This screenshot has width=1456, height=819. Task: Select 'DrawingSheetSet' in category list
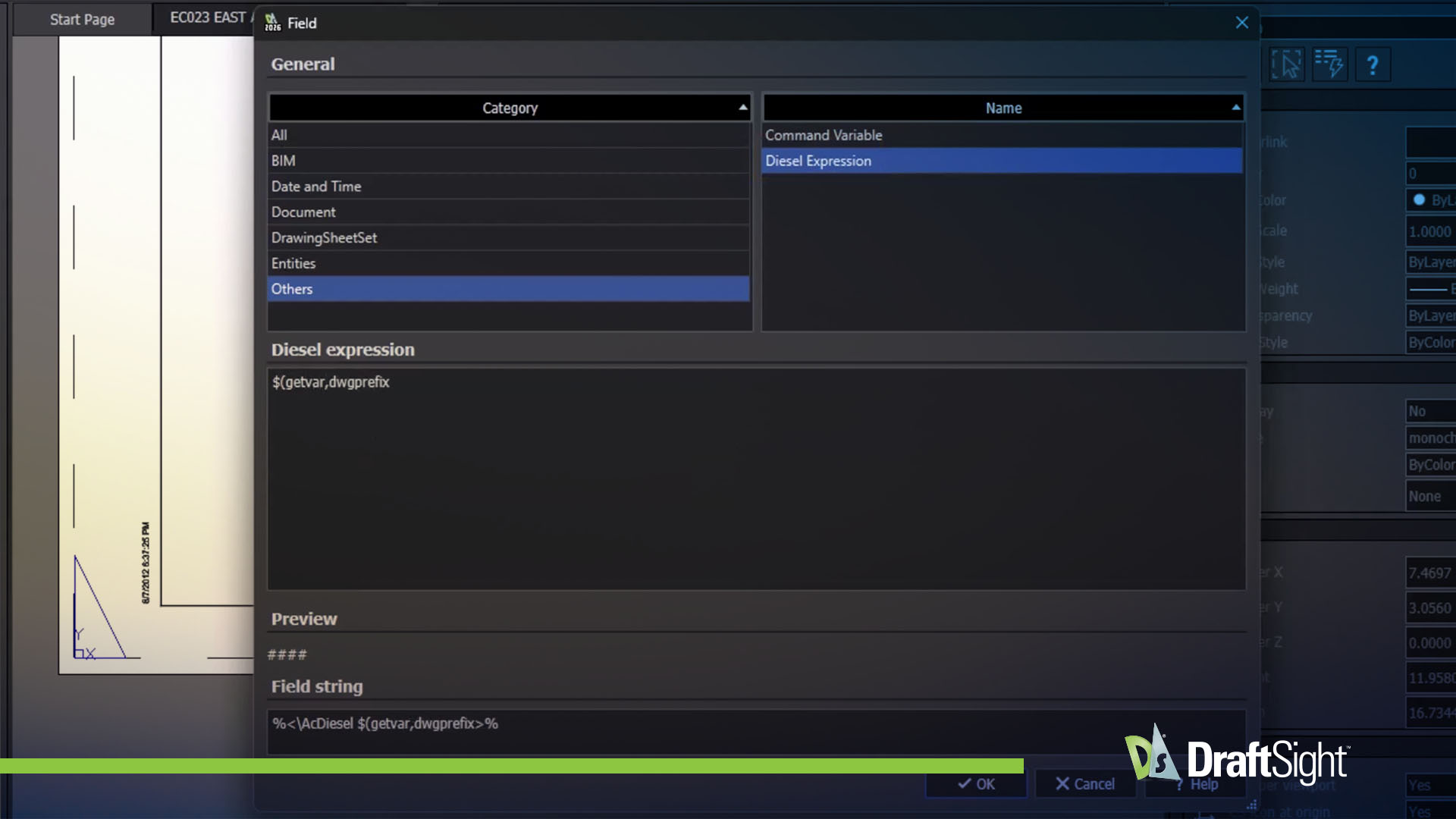[x=509, y=238]
